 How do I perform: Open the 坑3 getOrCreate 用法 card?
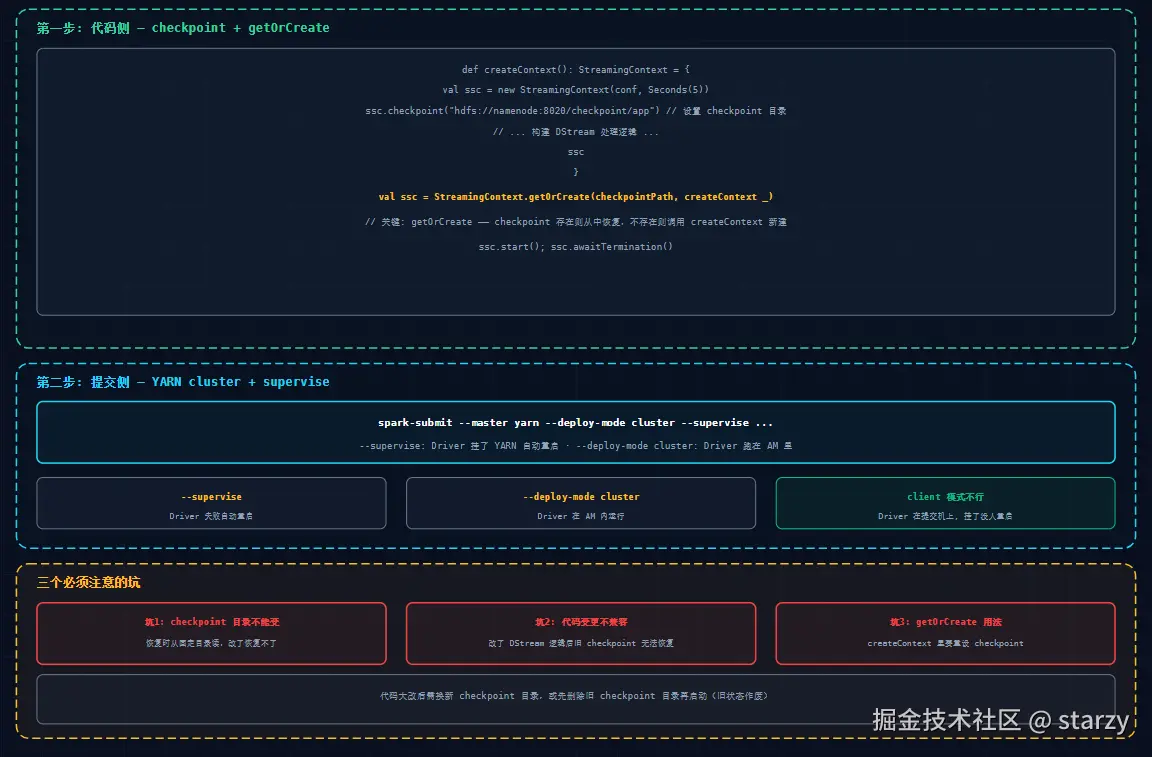946,634
